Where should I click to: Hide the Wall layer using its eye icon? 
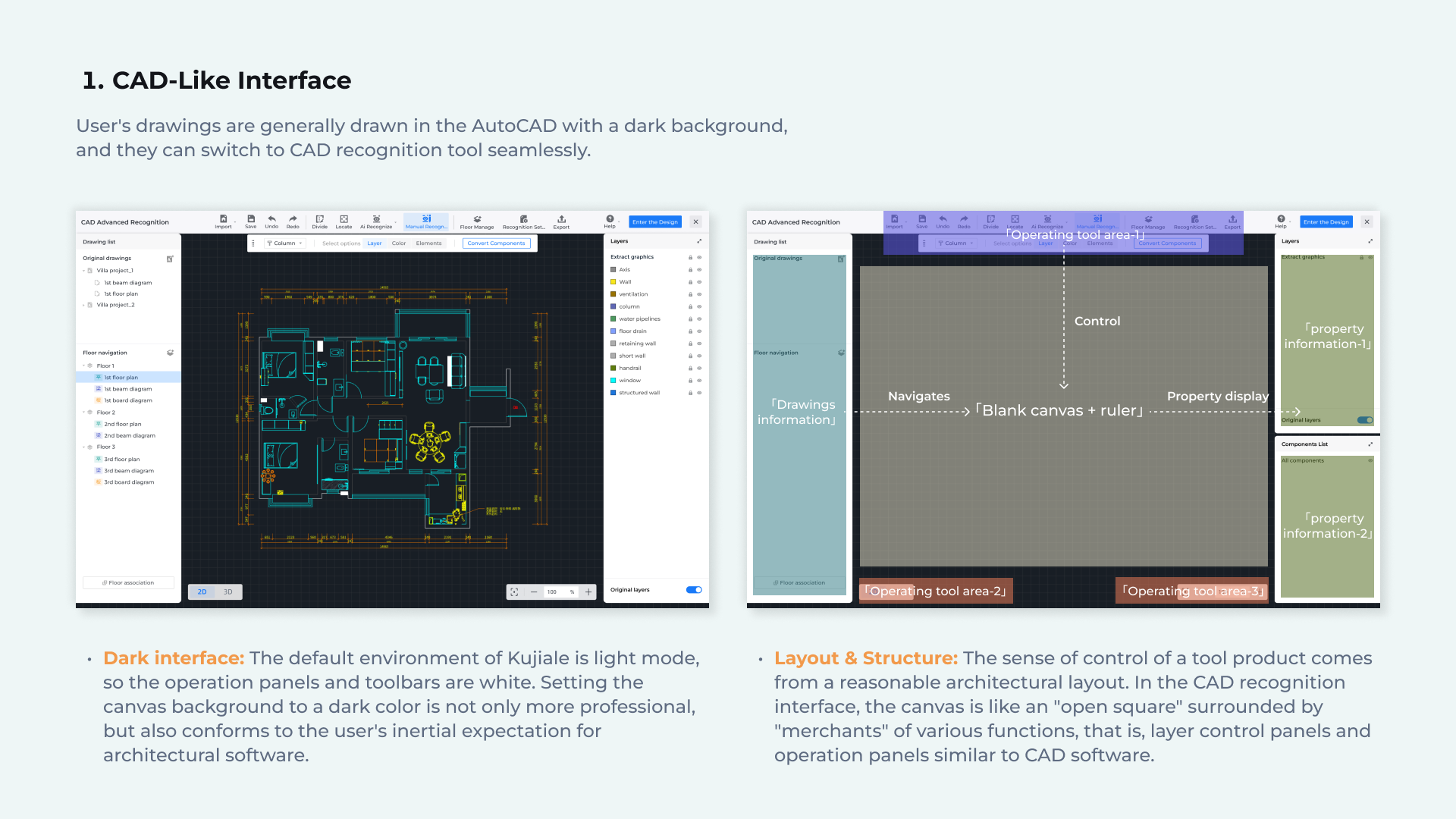click(699, 282)
